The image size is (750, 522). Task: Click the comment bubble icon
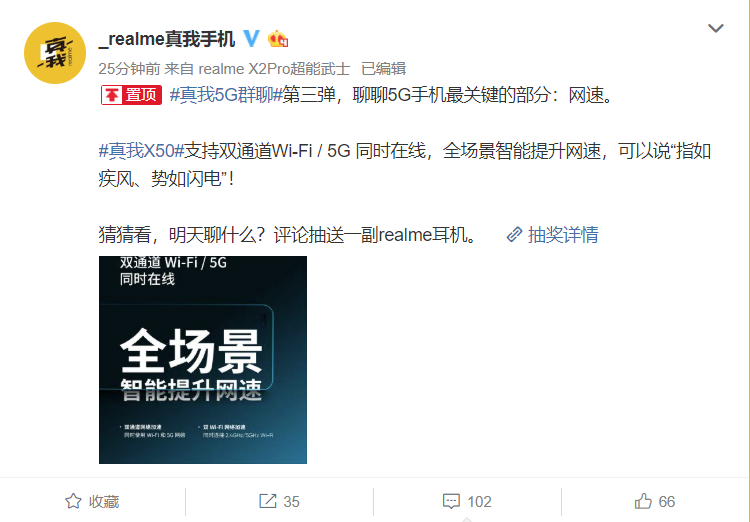[x=451, y=501]
